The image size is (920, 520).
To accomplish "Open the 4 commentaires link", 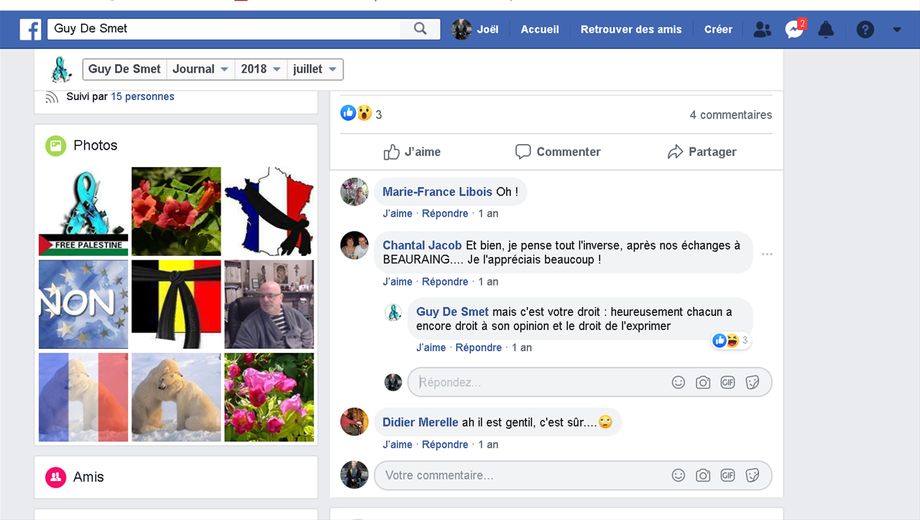I will pos(730,115).
